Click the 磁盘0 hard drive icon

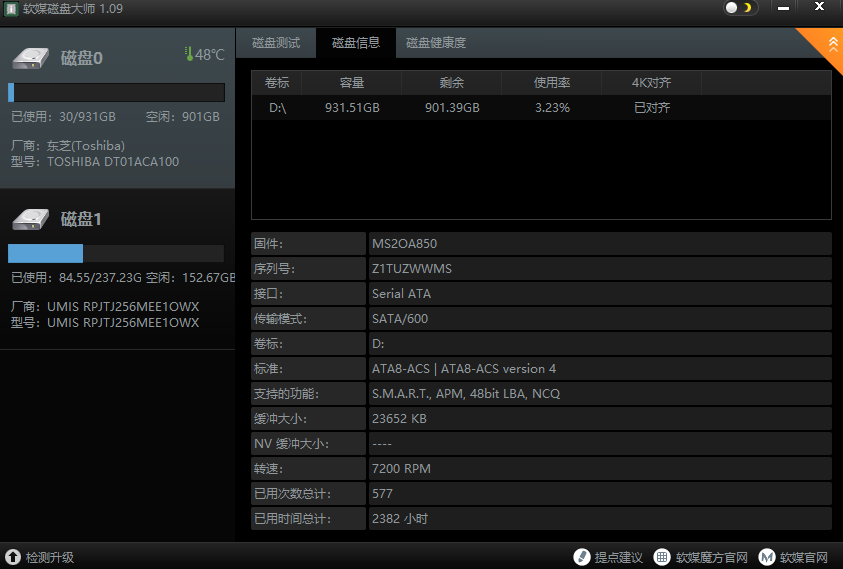click(x=31, y=57)
